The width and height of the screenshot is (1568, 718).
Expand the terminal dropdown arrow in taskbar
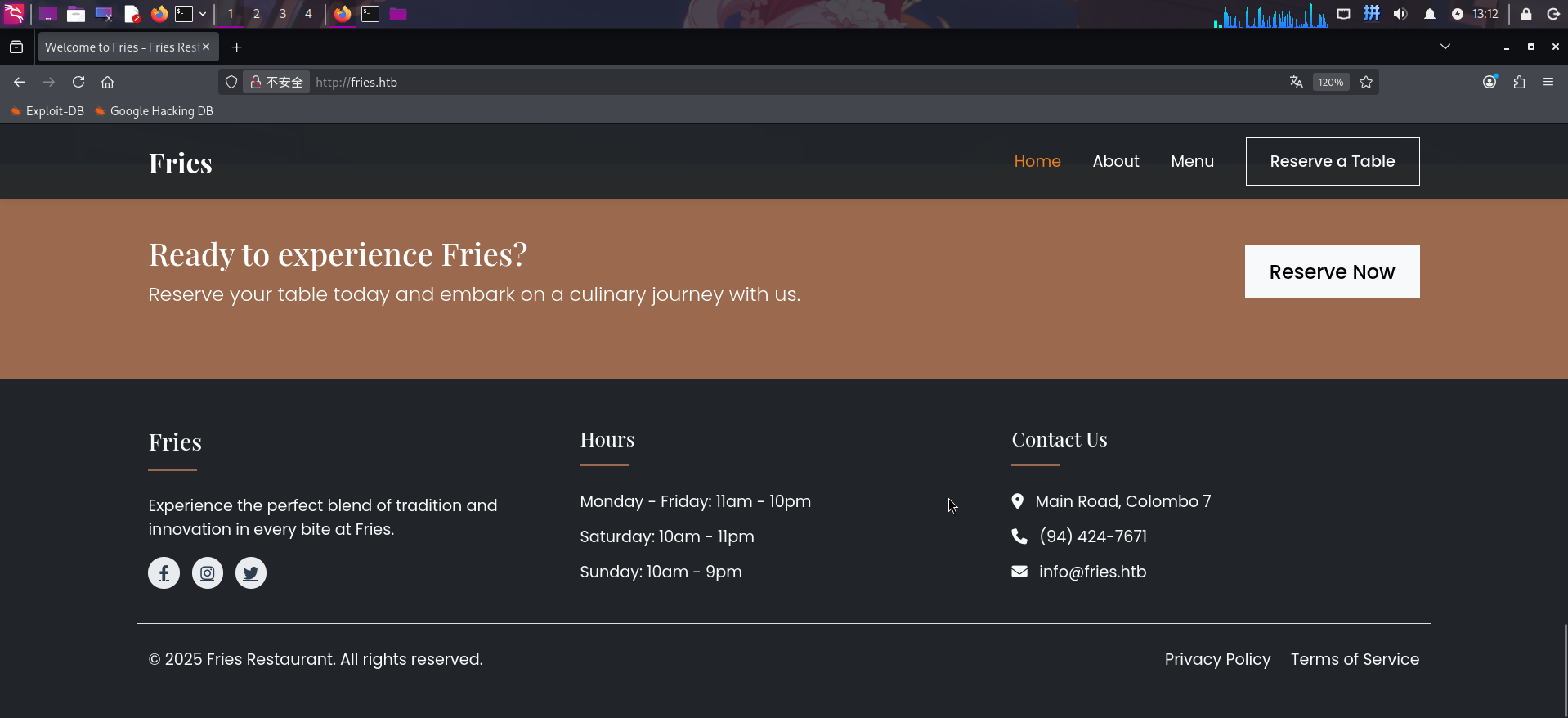click(x=203, y=14)
